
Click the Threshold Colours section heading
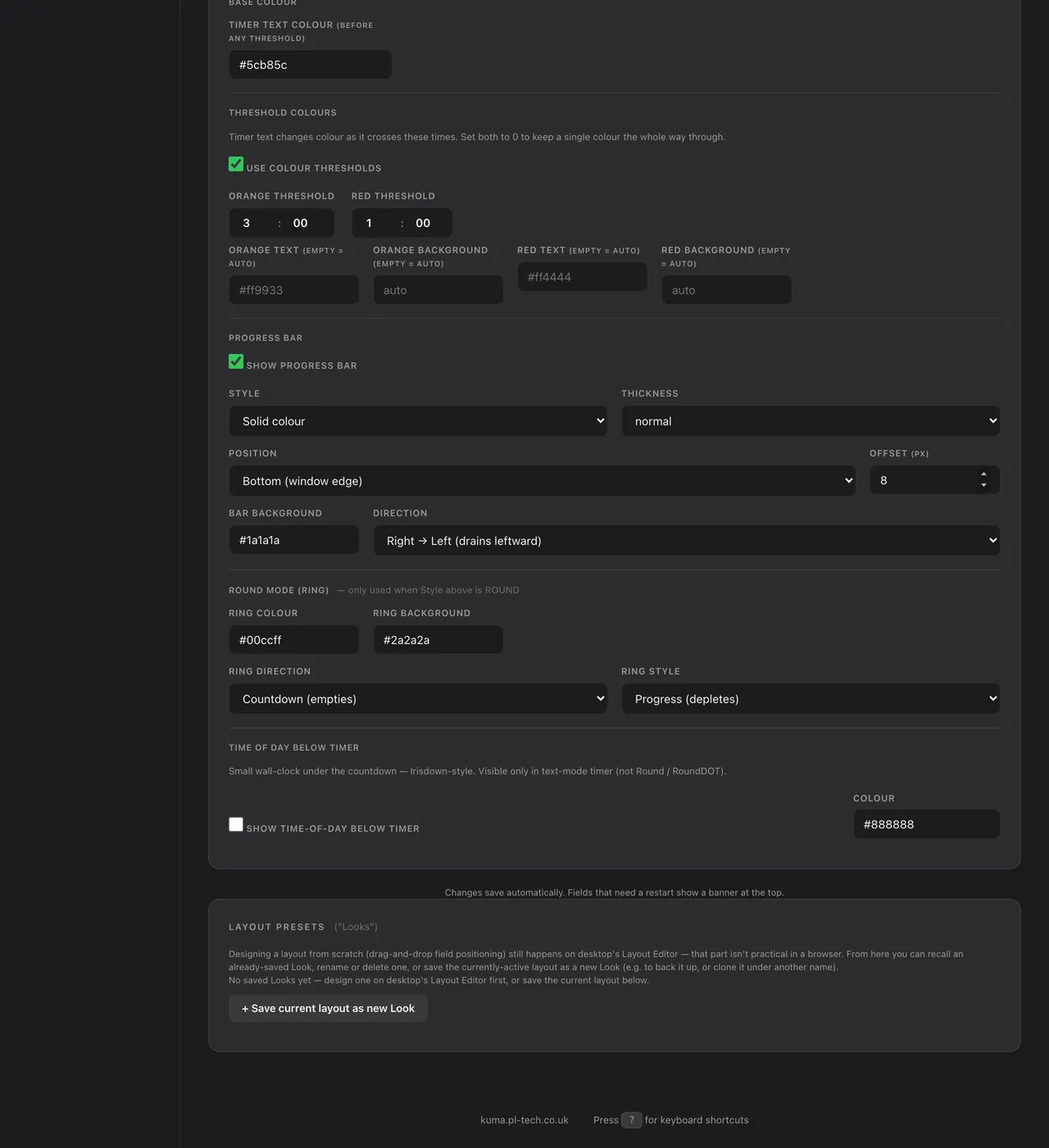click(283, 112)
